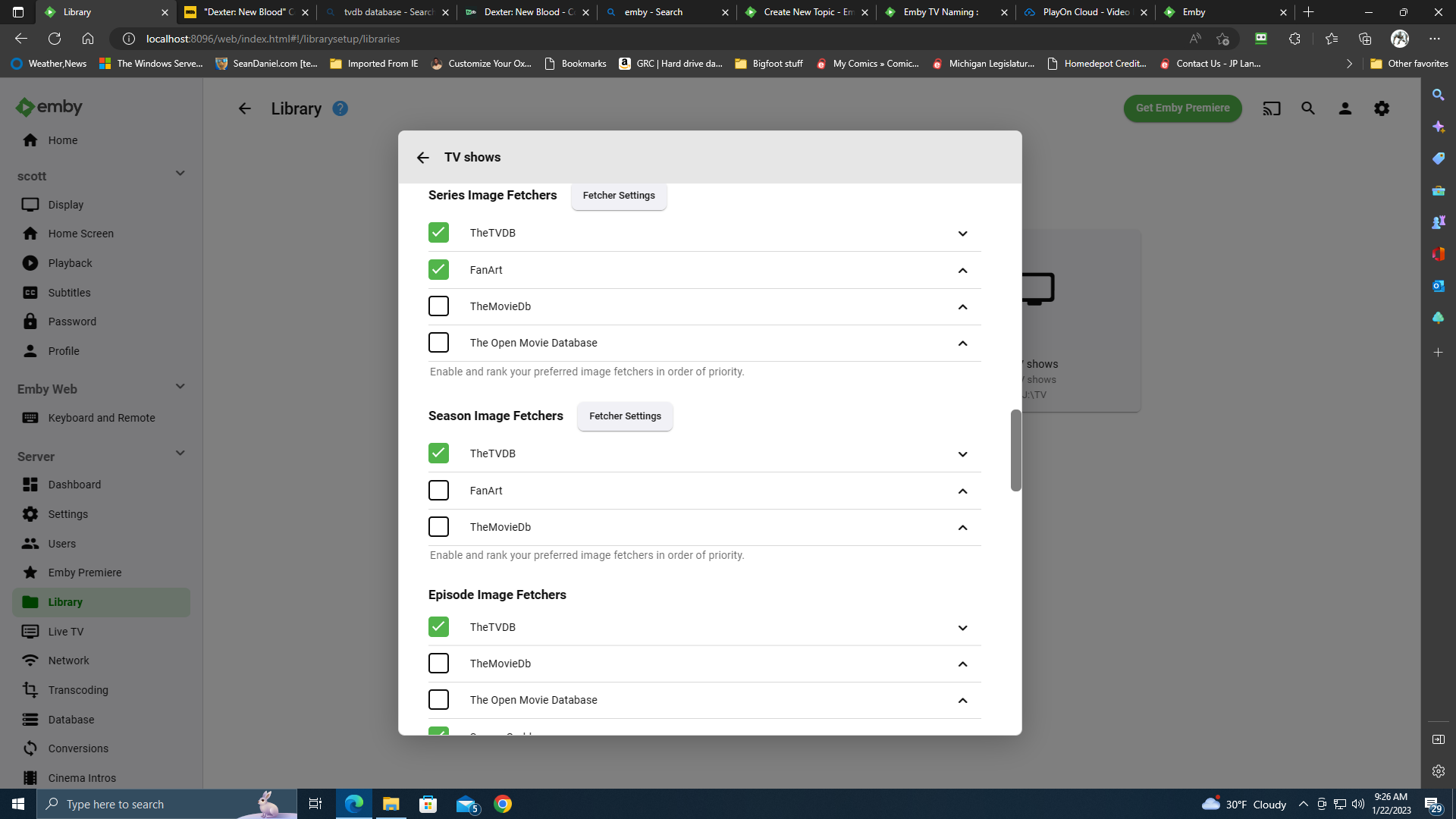Switch to "Dexter: New Blood" browser tab
Viewport: 1456px width, 819px height.
point(246,12)
